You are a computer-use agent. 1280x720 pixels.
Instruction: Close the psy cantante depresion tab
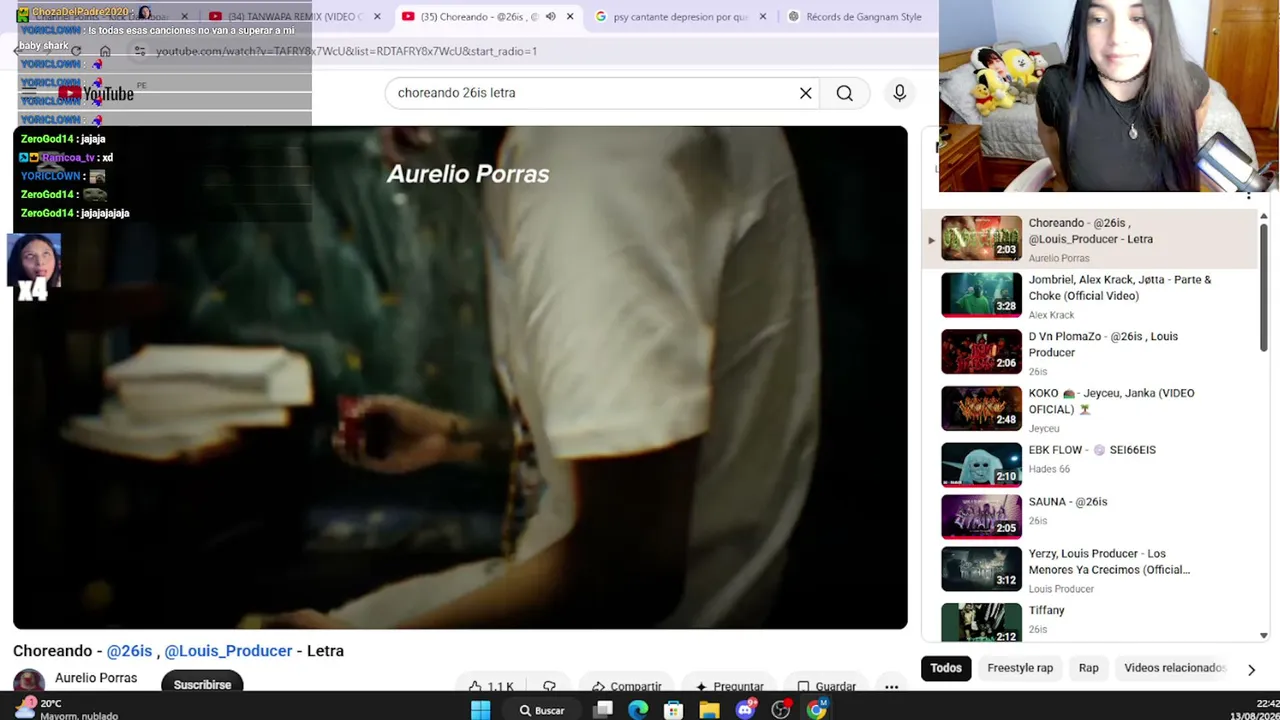(x=763, y=17)
